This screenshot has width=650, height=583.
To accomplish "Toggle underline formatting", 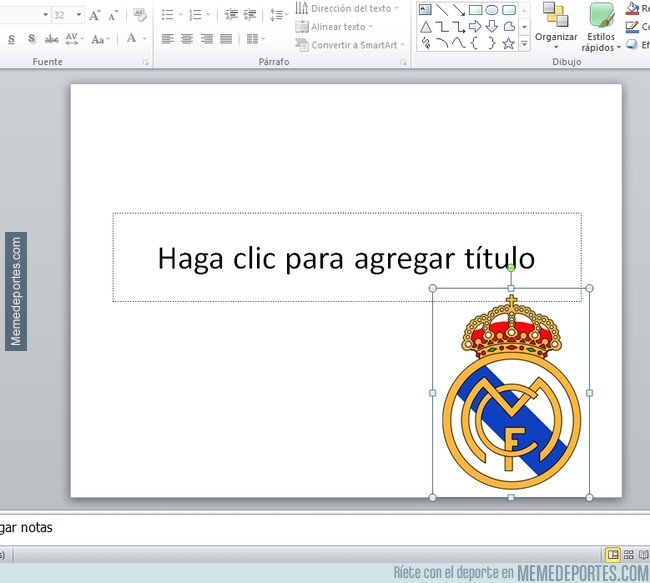I will pyautogui.click(x=12, y=39).
